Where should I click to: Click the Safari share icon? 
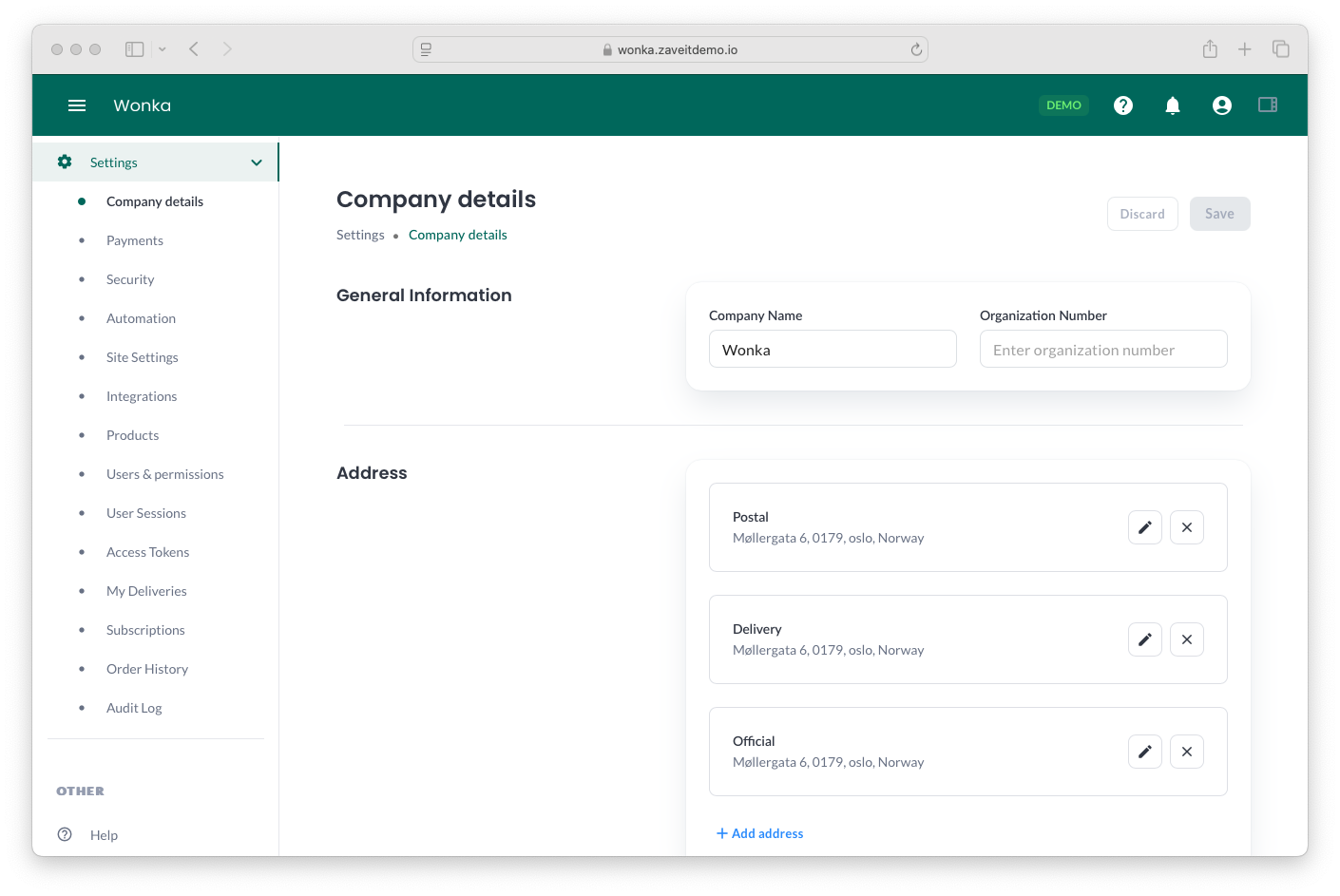click(x=1210, y=48)
